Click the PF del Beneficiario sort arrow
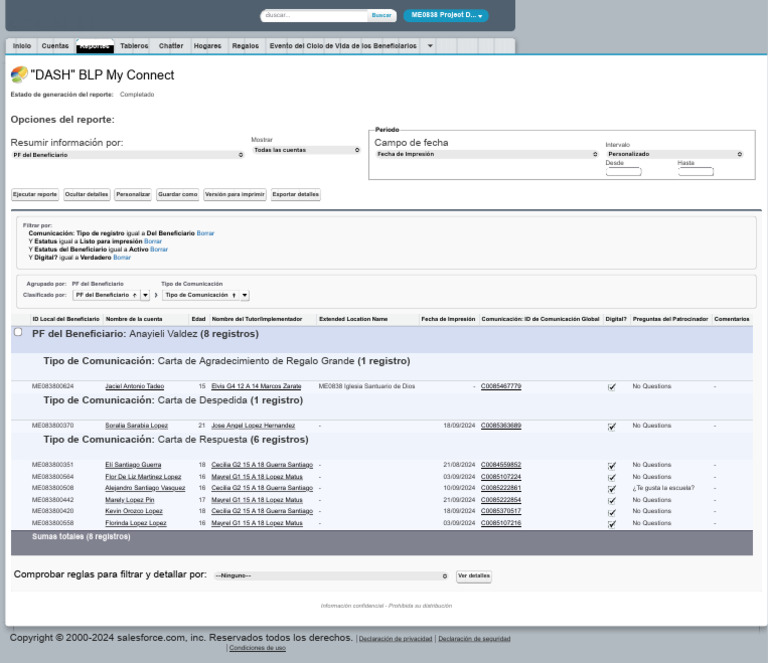 [x=135, y=296]
